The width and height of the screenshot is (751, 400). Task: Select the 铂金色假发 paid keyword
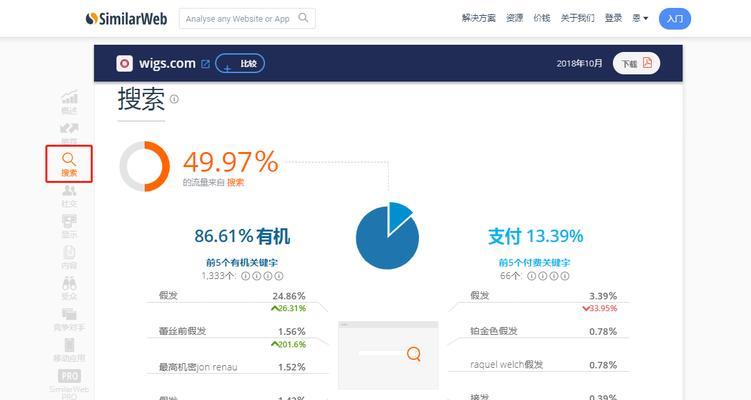(x=494, y=331)
